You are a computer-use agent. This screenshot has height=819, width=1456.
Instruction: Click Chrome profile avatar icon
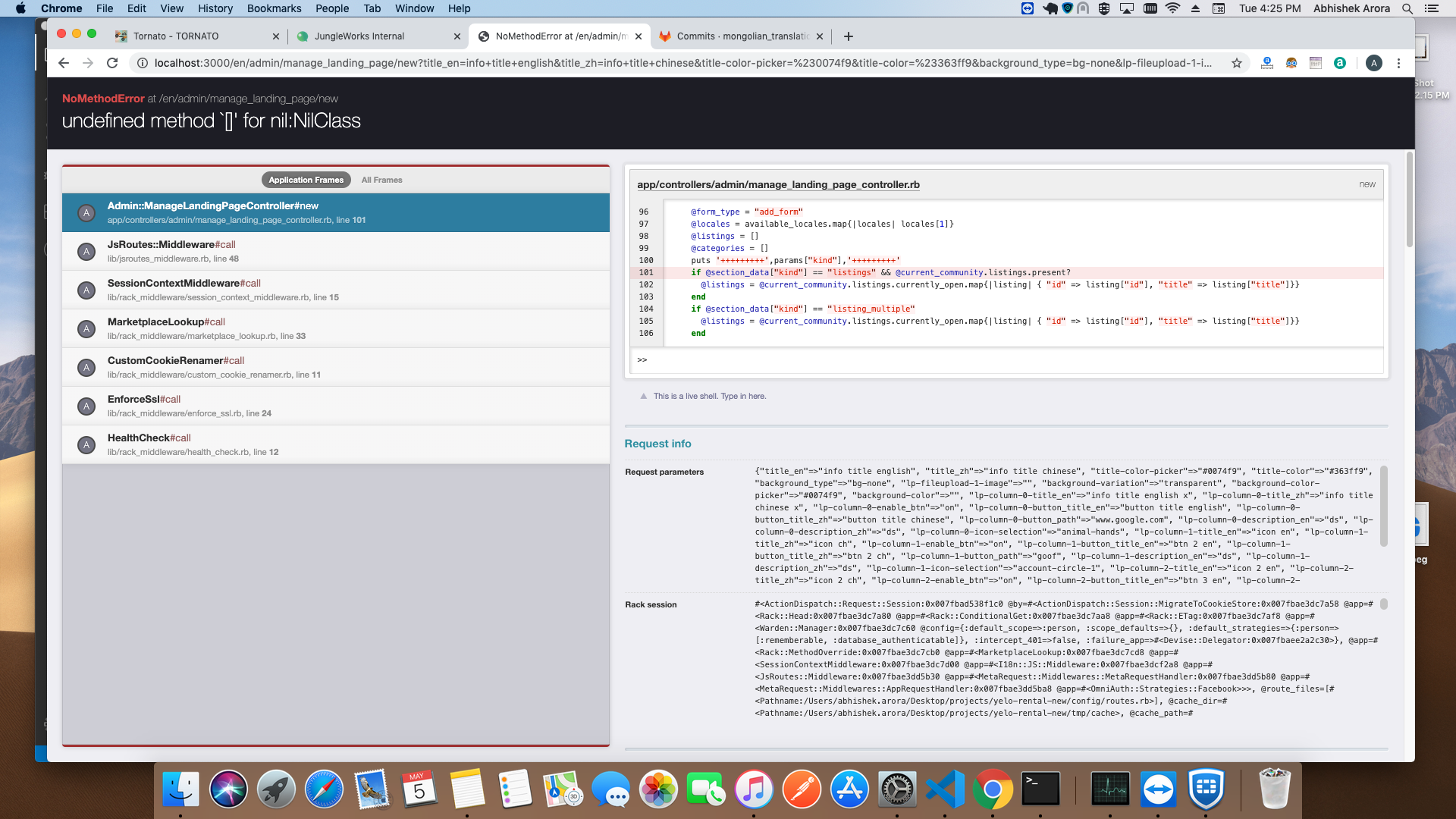point(1373,63)
